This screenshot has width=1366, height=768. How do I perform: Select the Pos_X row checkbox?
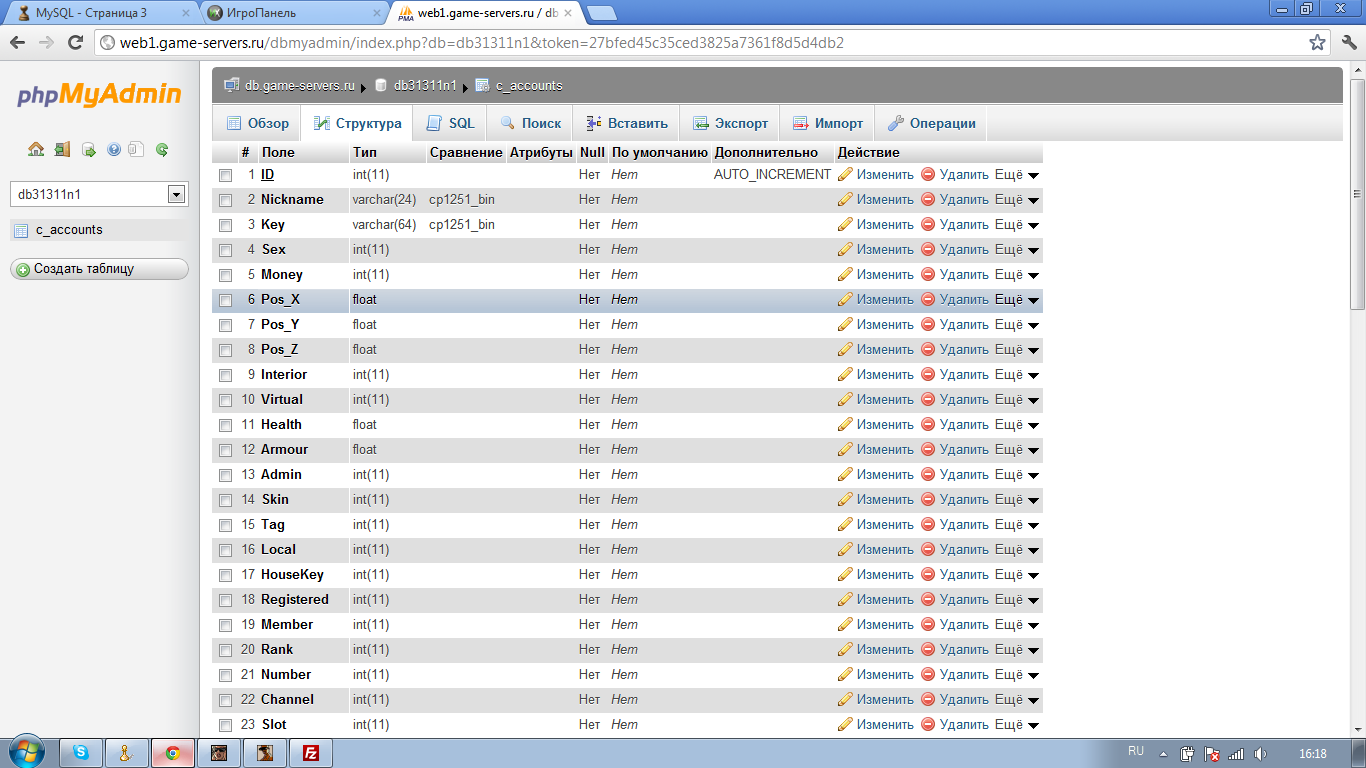point(226,300)
